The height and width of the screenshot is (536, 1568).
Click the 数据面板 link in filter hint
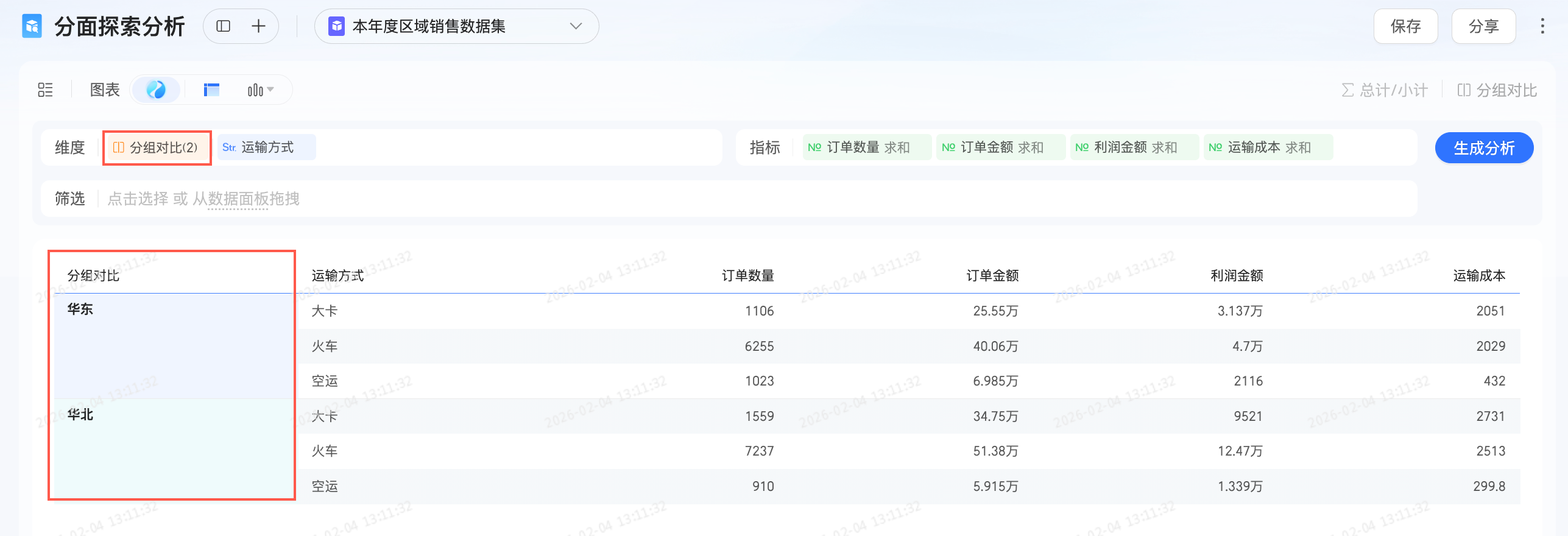point(238,199)
